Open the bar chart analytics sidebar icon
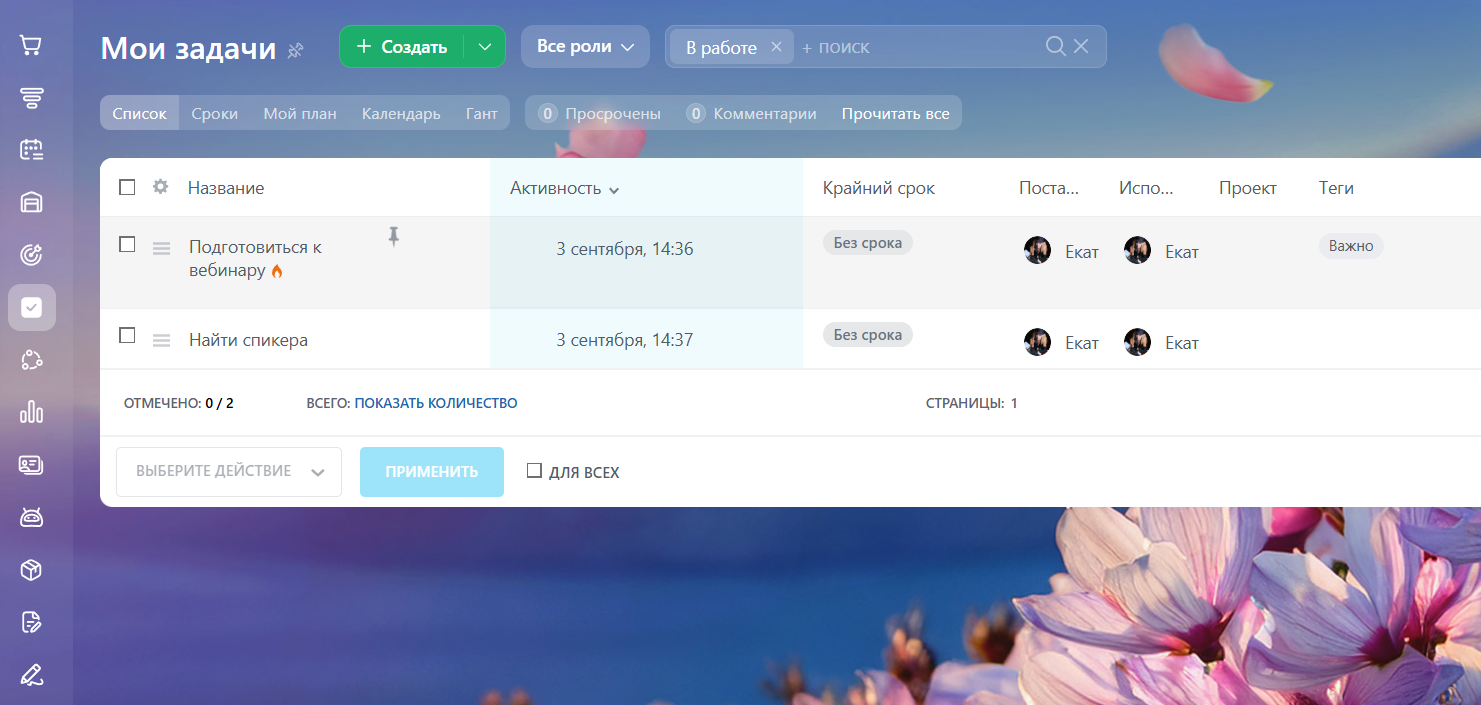Viewport: 1481px width, 705px height. (31, 412)
